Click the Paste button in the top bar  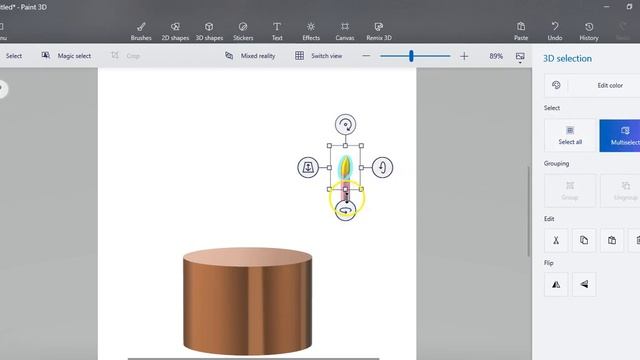click(x=521, y=31)
